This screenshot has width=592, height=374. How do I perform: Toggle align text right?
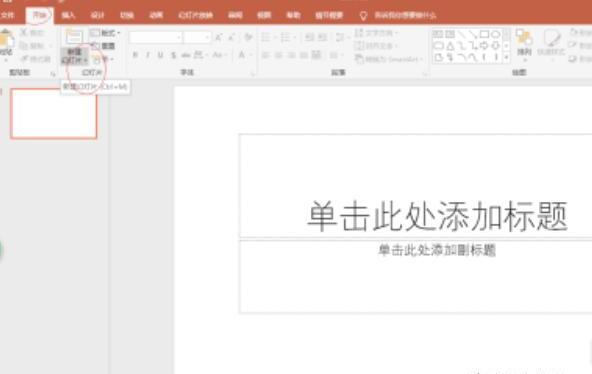pyautogui.click(x=291, y=55)
